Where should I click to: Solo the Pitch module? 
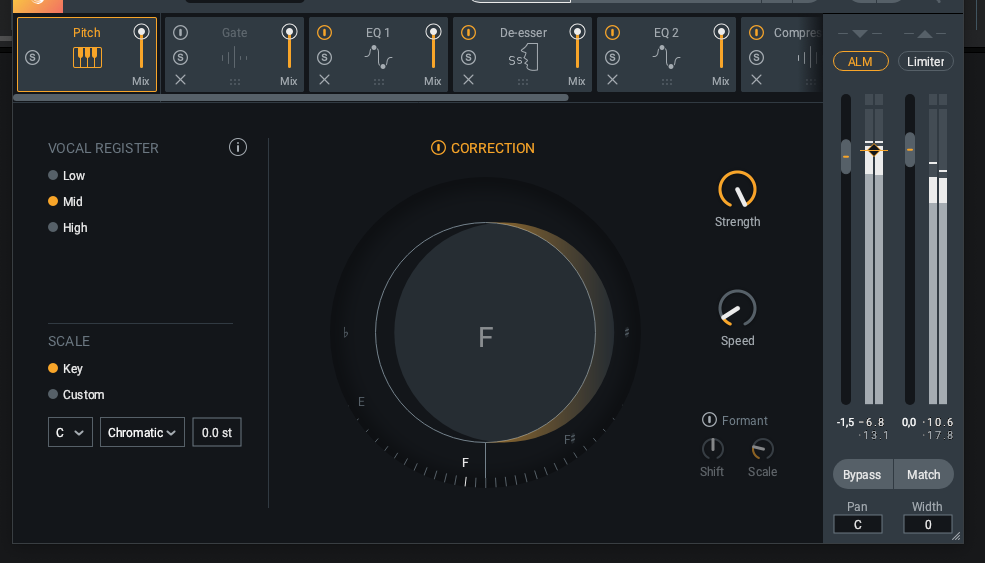pos(33,58)
